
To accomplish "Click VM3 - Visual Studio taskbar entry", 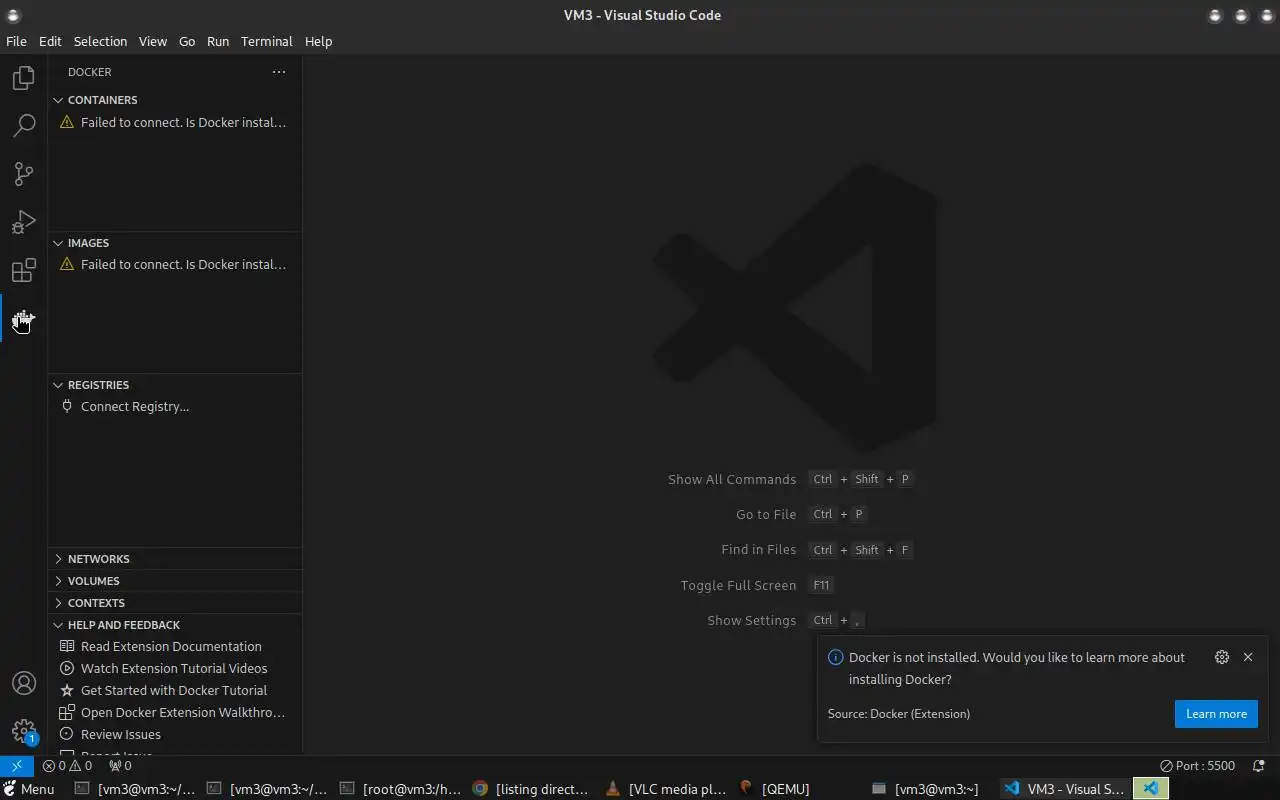I will click(1064, 789).
